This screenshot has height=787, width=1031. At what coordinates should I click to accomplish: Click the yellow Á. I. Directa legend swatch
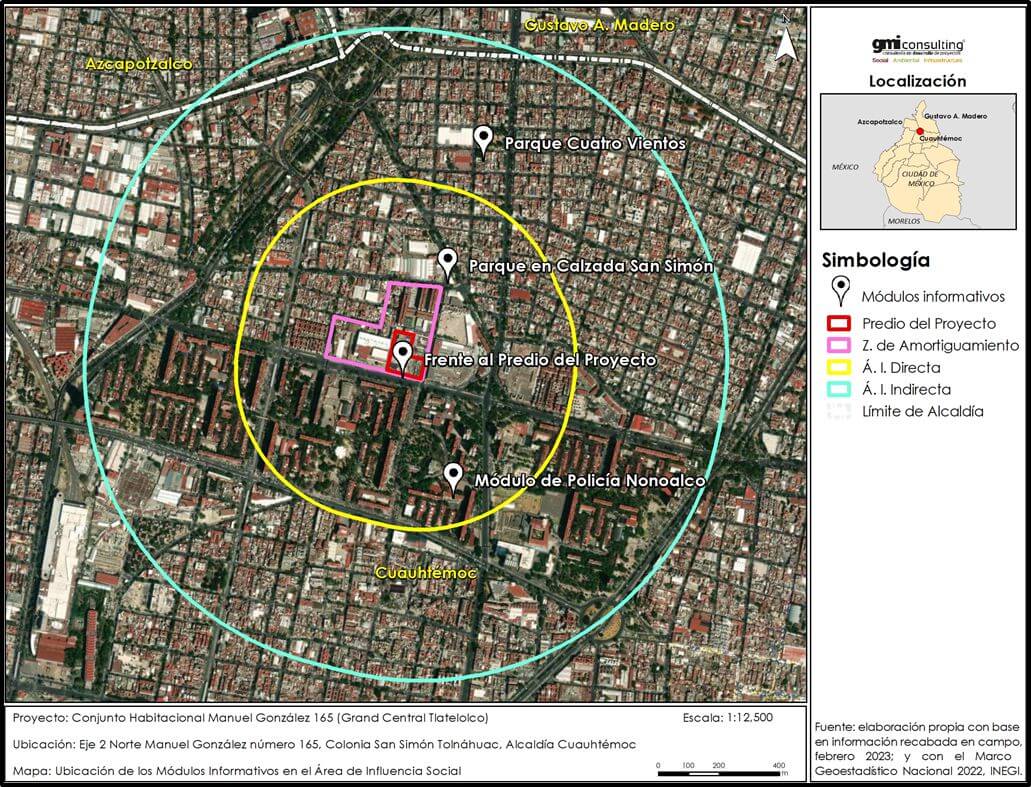[841, 368]
